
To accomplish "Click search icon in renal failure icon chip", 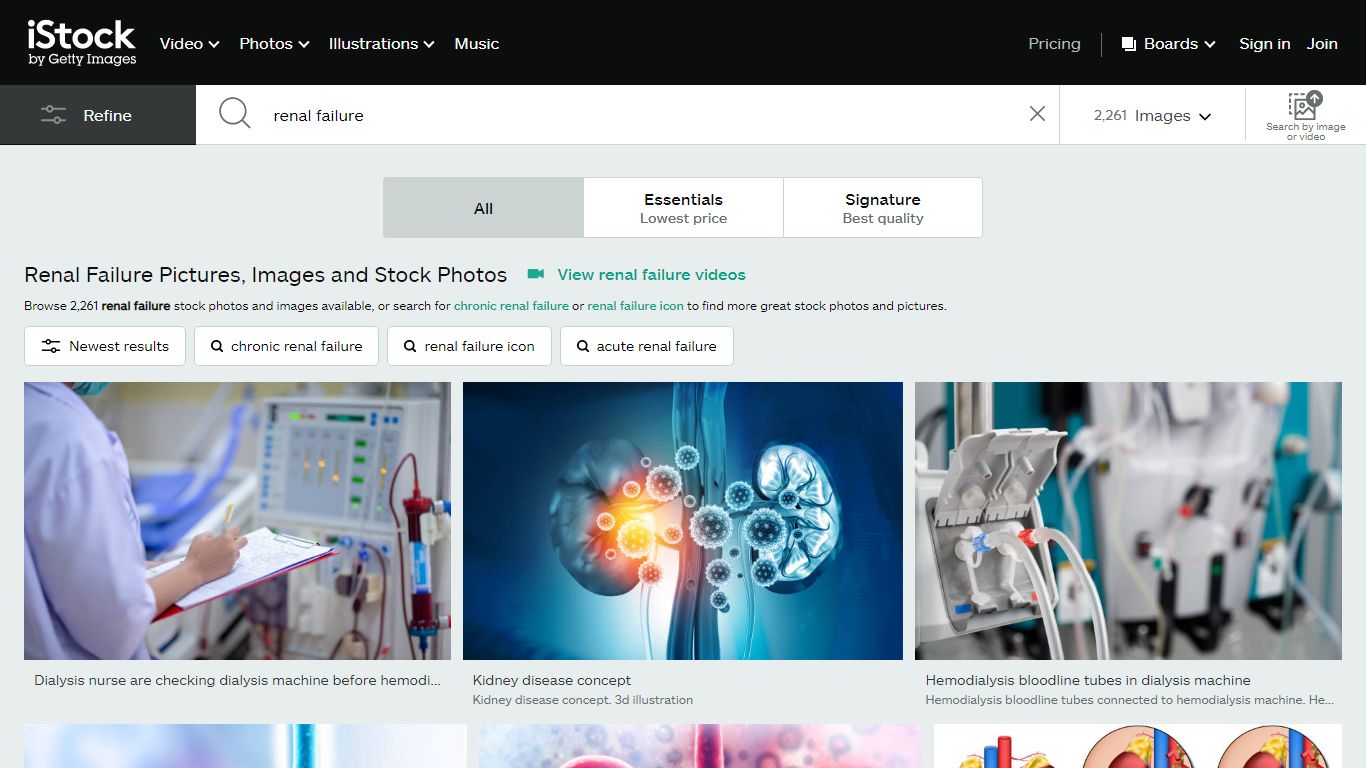I will (410, 346).
